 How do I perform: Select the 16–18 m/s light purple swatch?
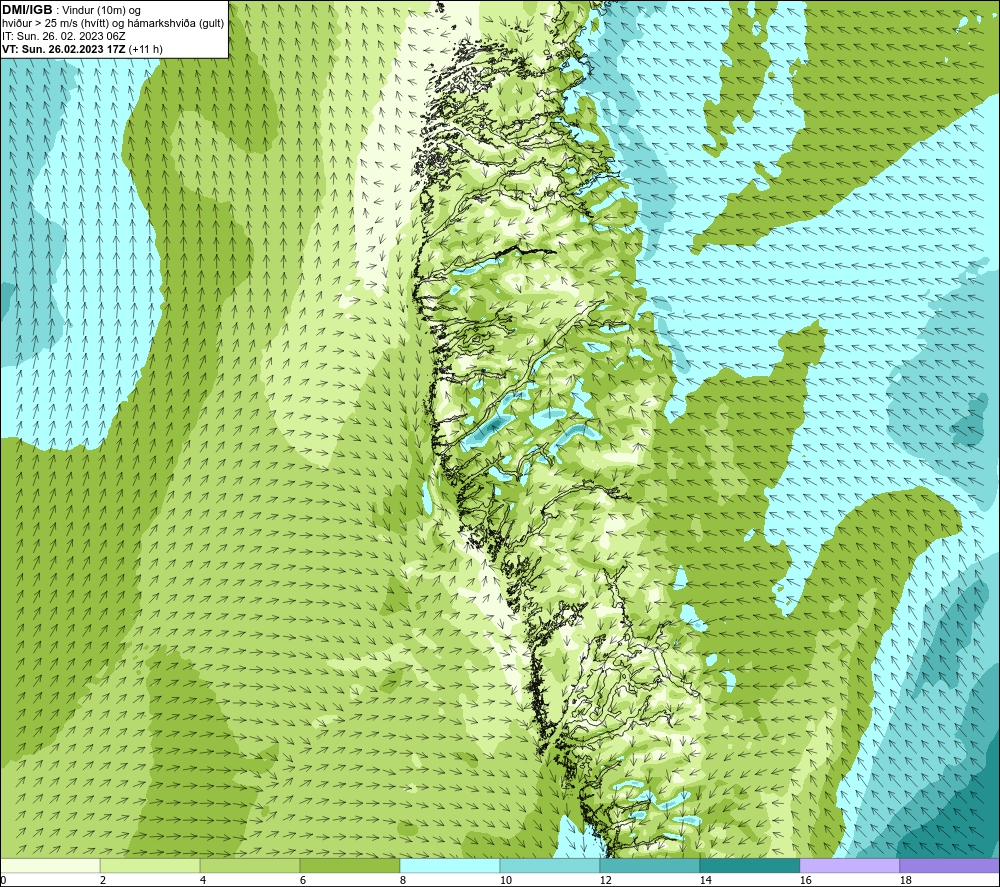click(x=849, y=865)
